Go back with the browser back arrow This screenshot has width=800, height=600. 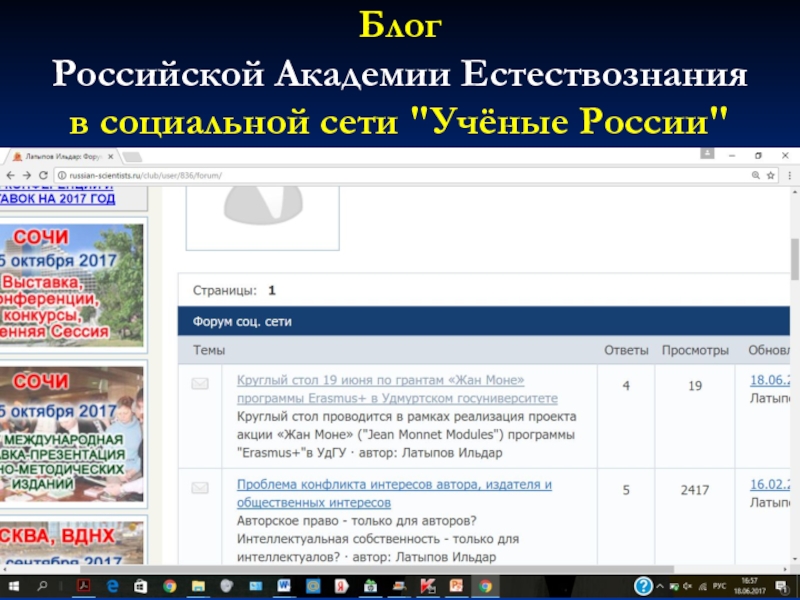click(x=10, y=176)
